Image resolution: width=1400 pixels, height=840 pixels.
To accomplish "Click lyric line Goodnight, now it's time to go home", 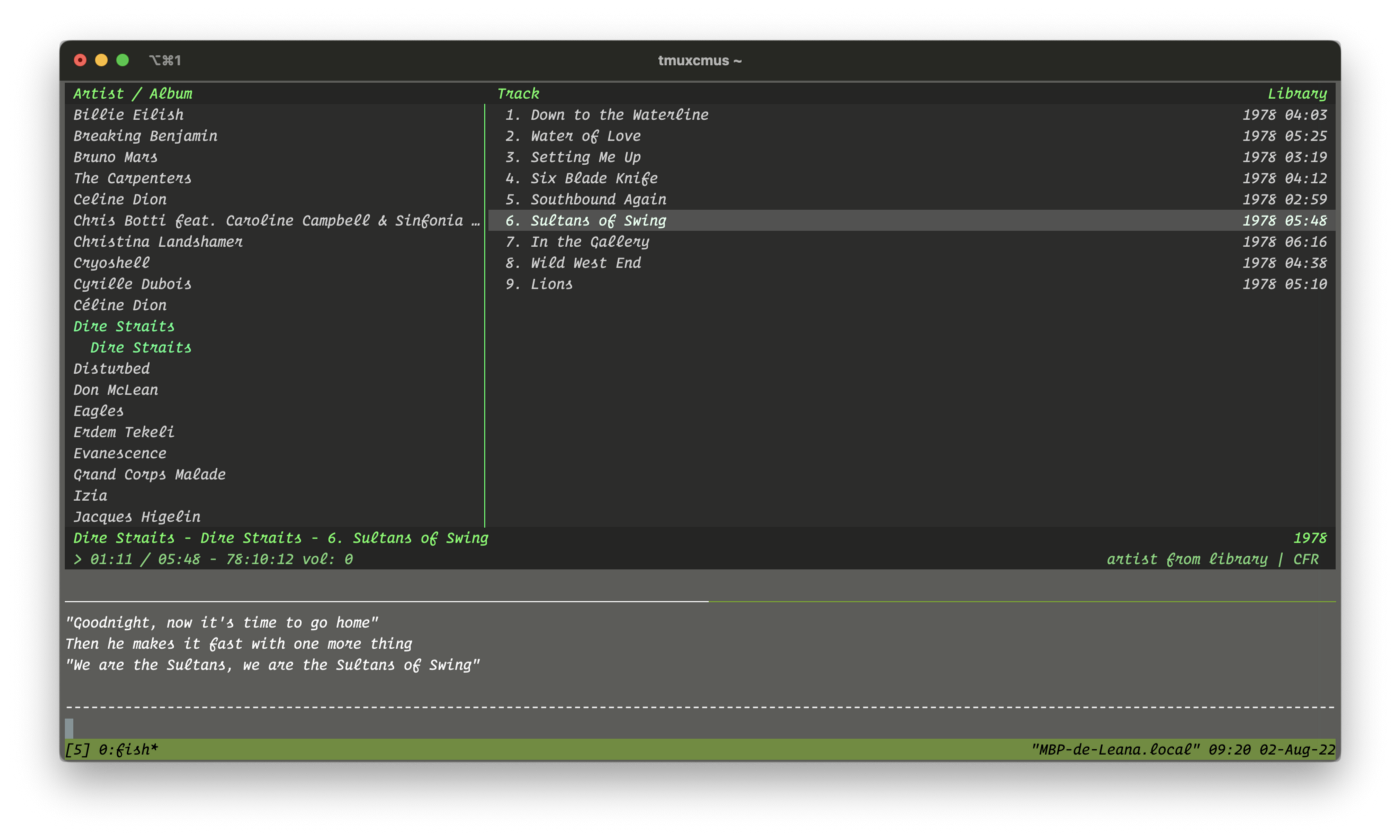I will [x=222, y=623].
